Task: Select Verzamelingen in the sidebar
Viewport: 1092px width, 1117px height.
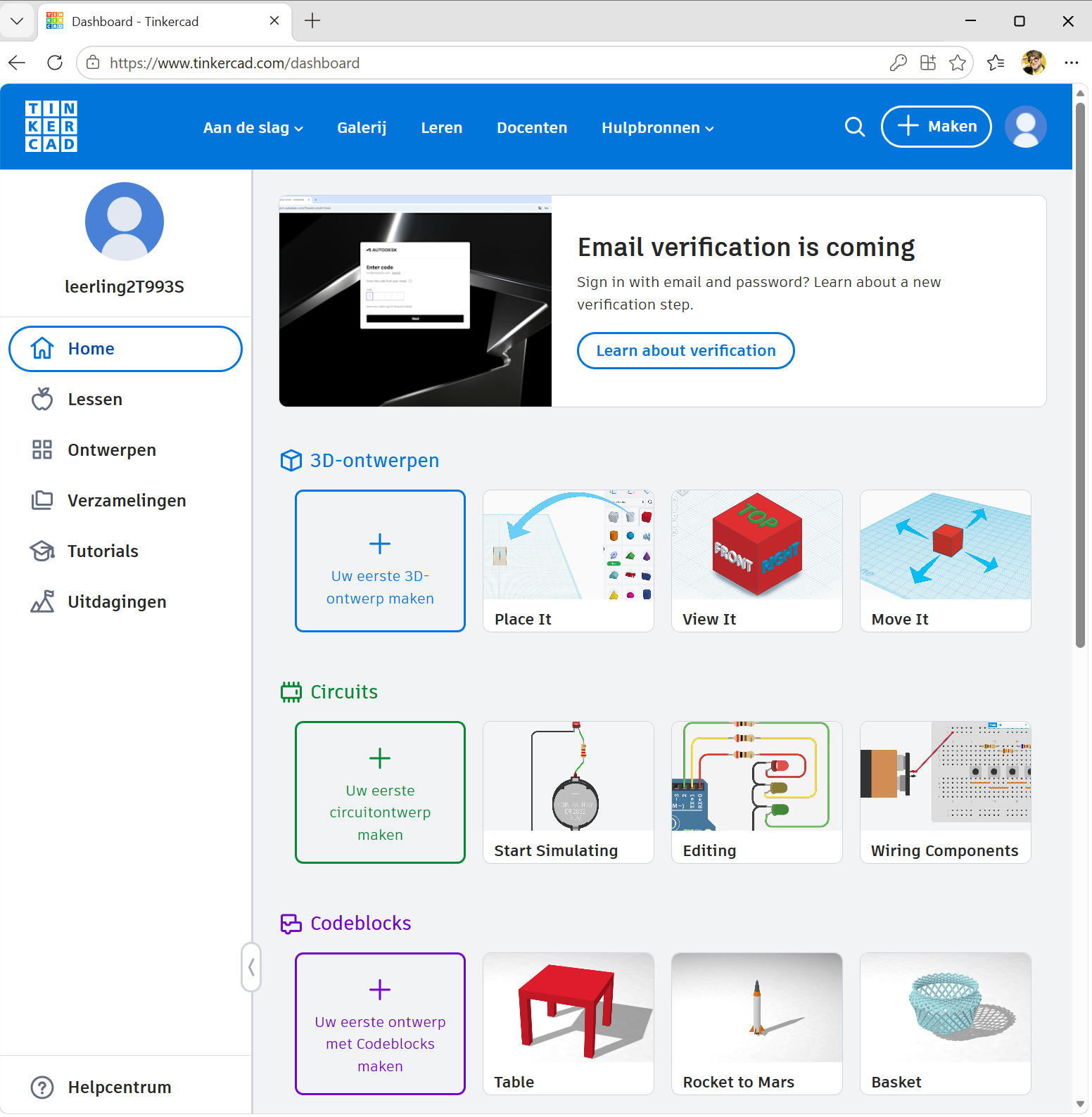Action: pyautogui.click(x=125, y=500)
